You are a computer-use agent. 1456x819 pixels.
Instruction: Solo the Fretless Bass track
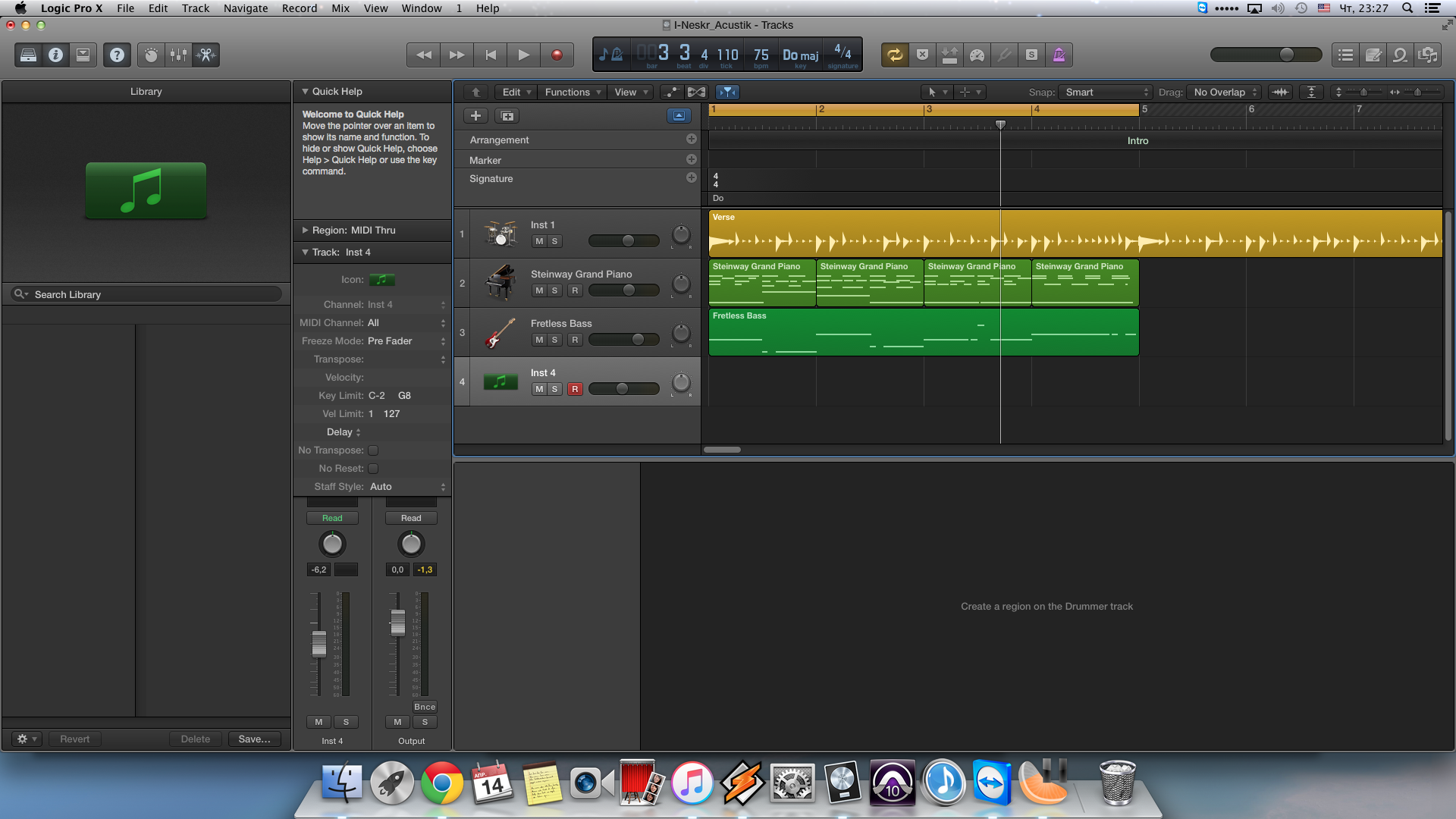pyautogui.click(x=555, y=340)
